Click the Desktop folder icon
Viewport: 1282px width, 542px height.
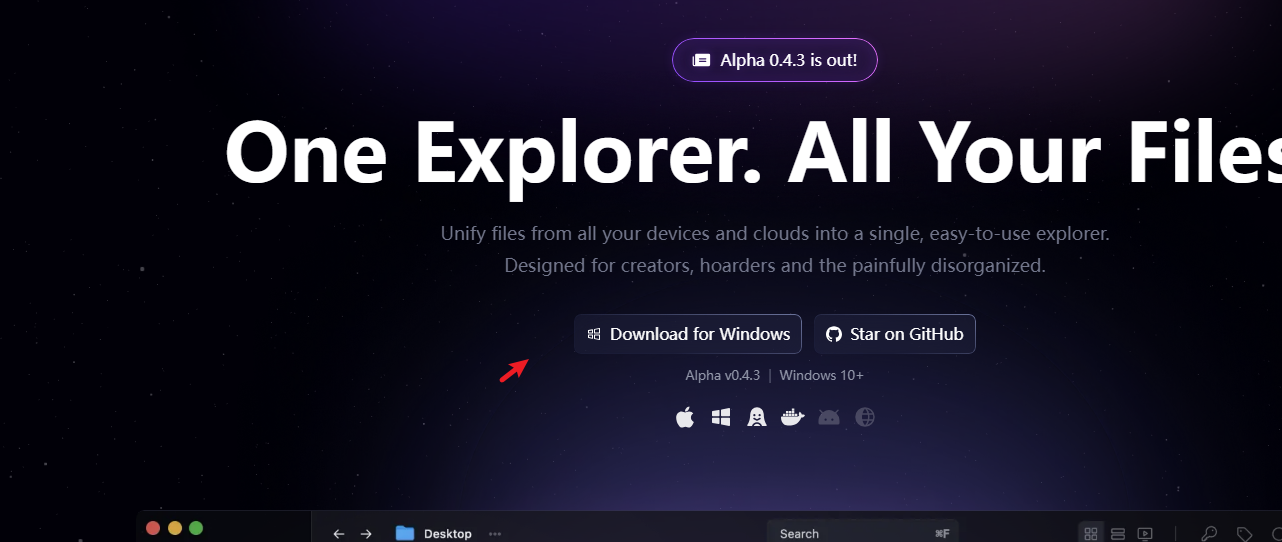click(x=405, y=533)
